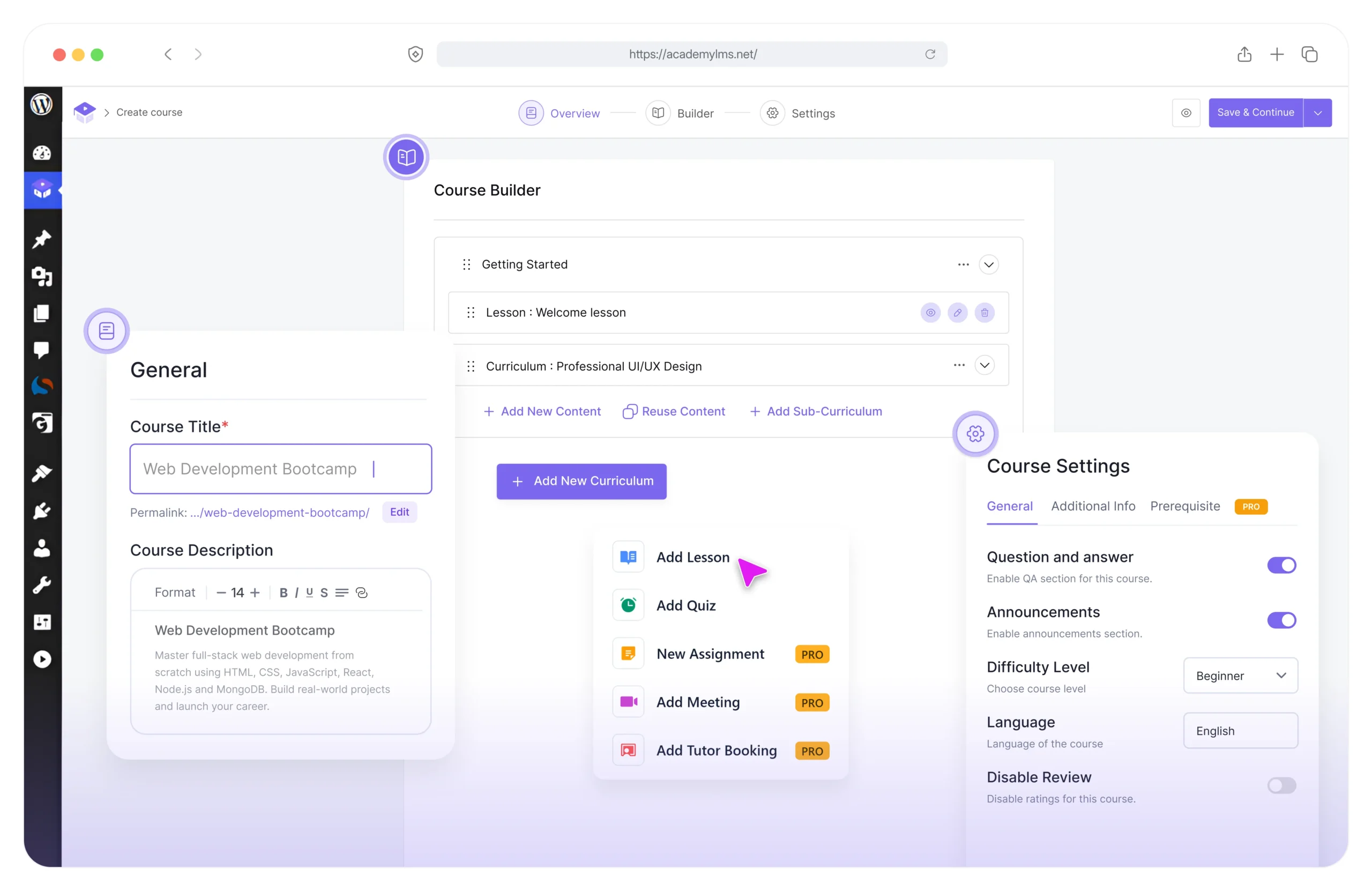Toggle Question and answer switch
Image resolution: width=1372 pixels, height=891 pixels.
click(x=1281, y=565)
